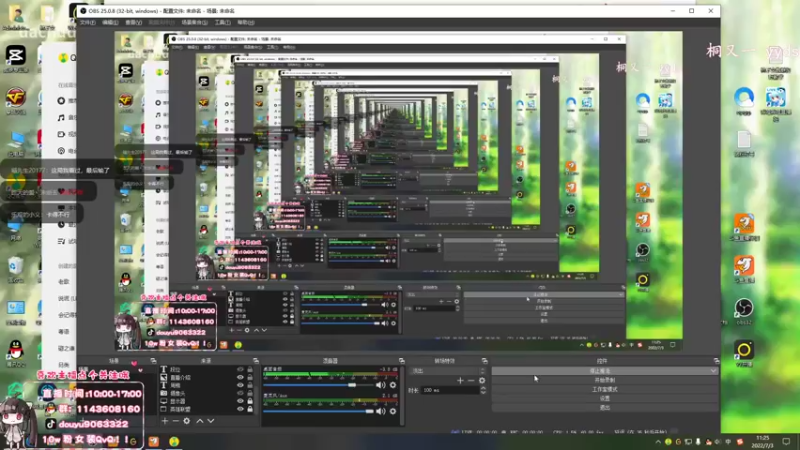
Task: Move selected source down with arrow
Action: click(211, 421)
